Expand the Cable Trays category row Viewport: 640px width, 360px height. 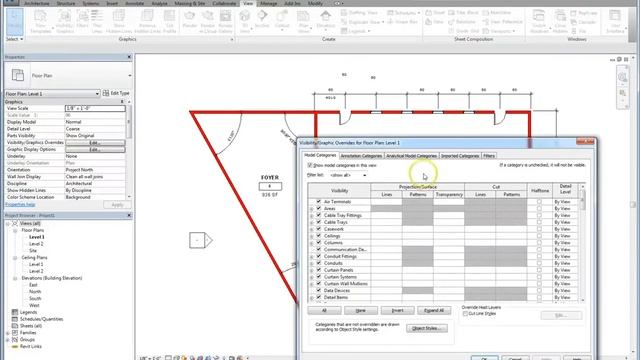point(311,222)
